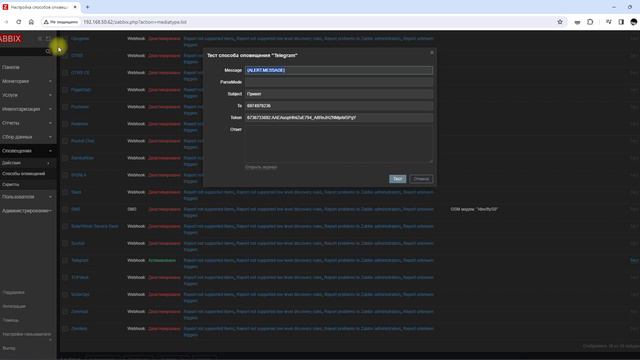Open Помощь at the sidebar bottom
Screen dimensions: 640x360
pyautogui.click(x=11, y=320)
